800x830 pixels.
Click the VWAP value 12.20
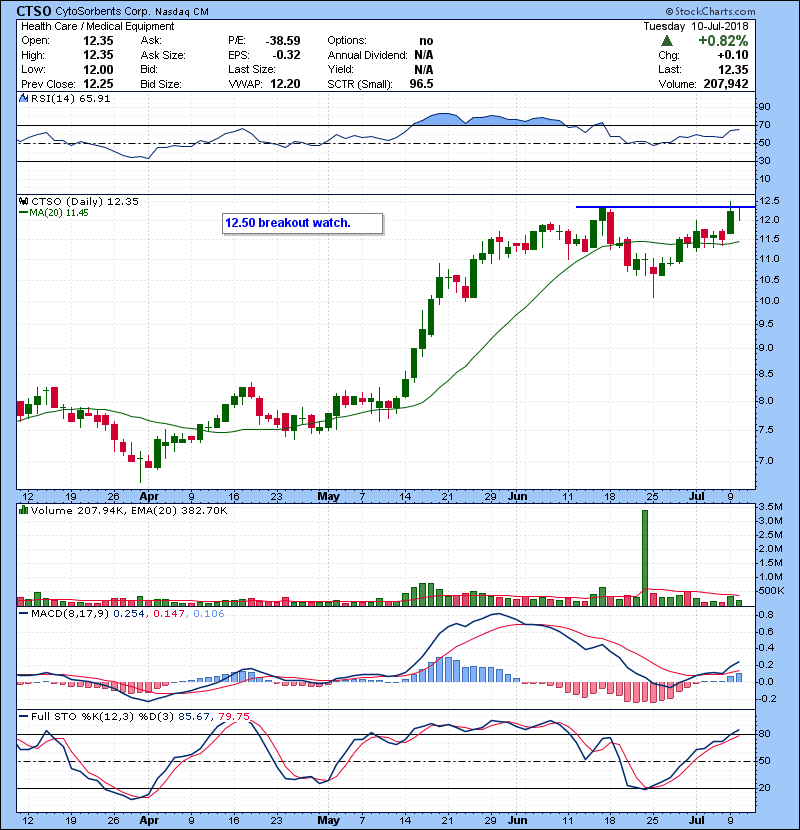[x=285, y=84]
